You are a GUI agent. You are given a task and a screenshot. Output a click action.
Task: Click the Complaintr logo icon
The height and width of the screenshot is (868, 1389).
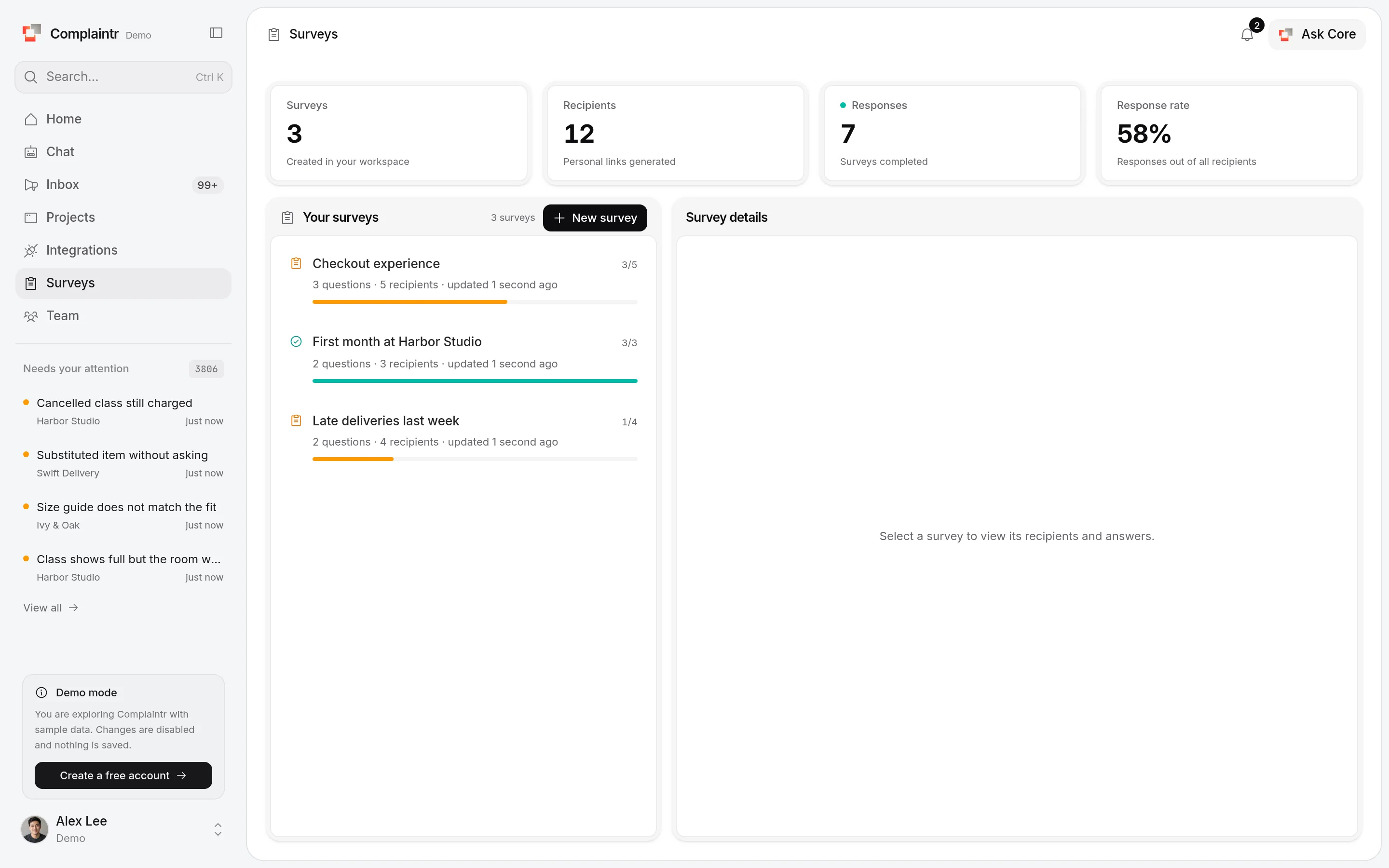(31, 33)
